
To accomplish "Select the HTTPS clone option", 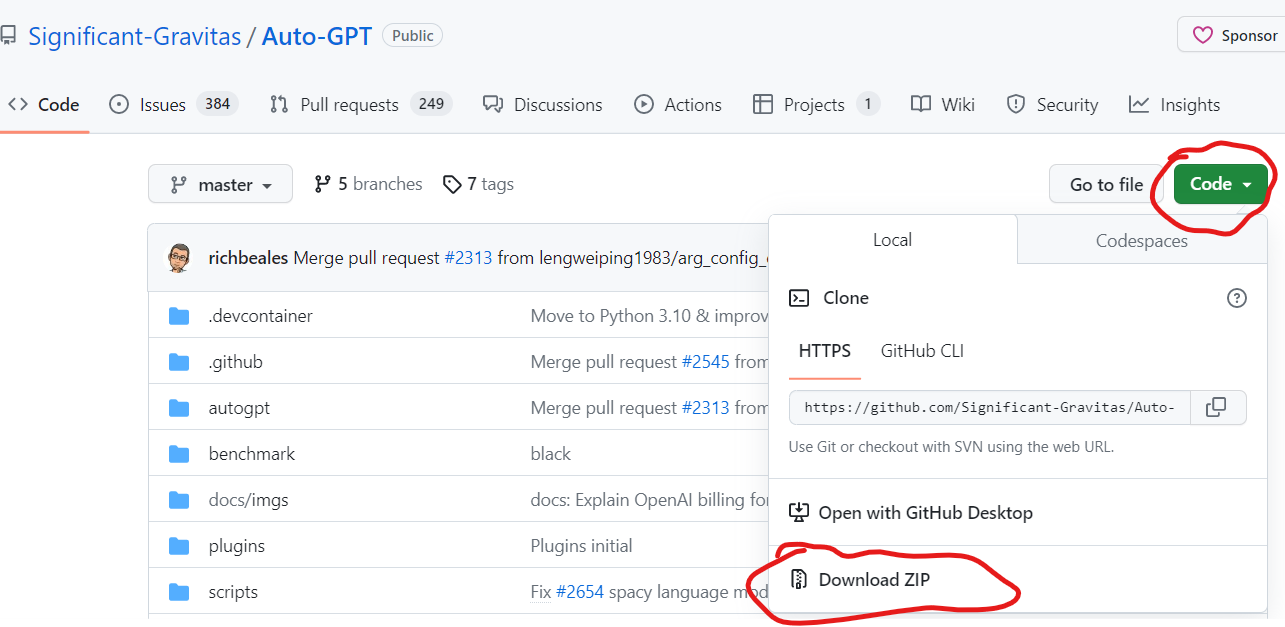I will (825, 351).
